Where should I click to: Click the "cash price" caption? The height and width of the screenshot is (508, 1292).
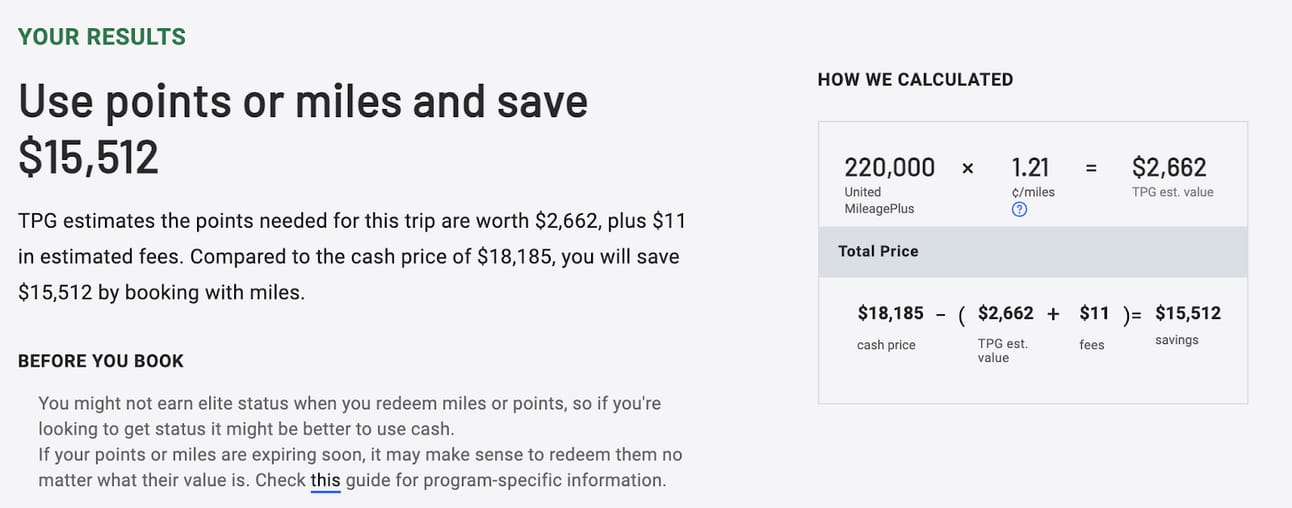pyautogui.click(x=886, y=345)
